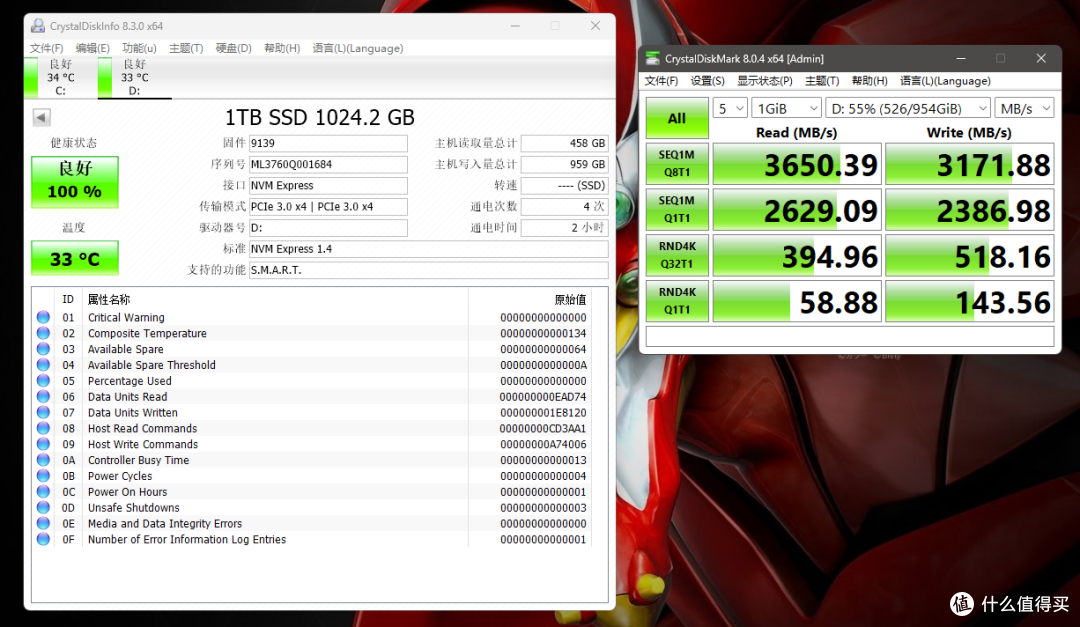Viewport: 1080px width, 627px height.
Task: Click the previous disk arrow button
Action: click(41, 117)
